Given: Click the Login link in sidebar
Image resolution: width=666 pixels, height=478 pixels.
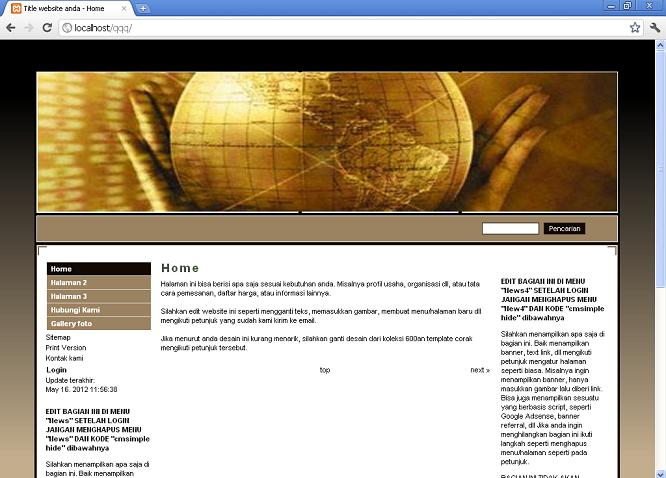Looking at the screenshot, I should click(56, 370).
